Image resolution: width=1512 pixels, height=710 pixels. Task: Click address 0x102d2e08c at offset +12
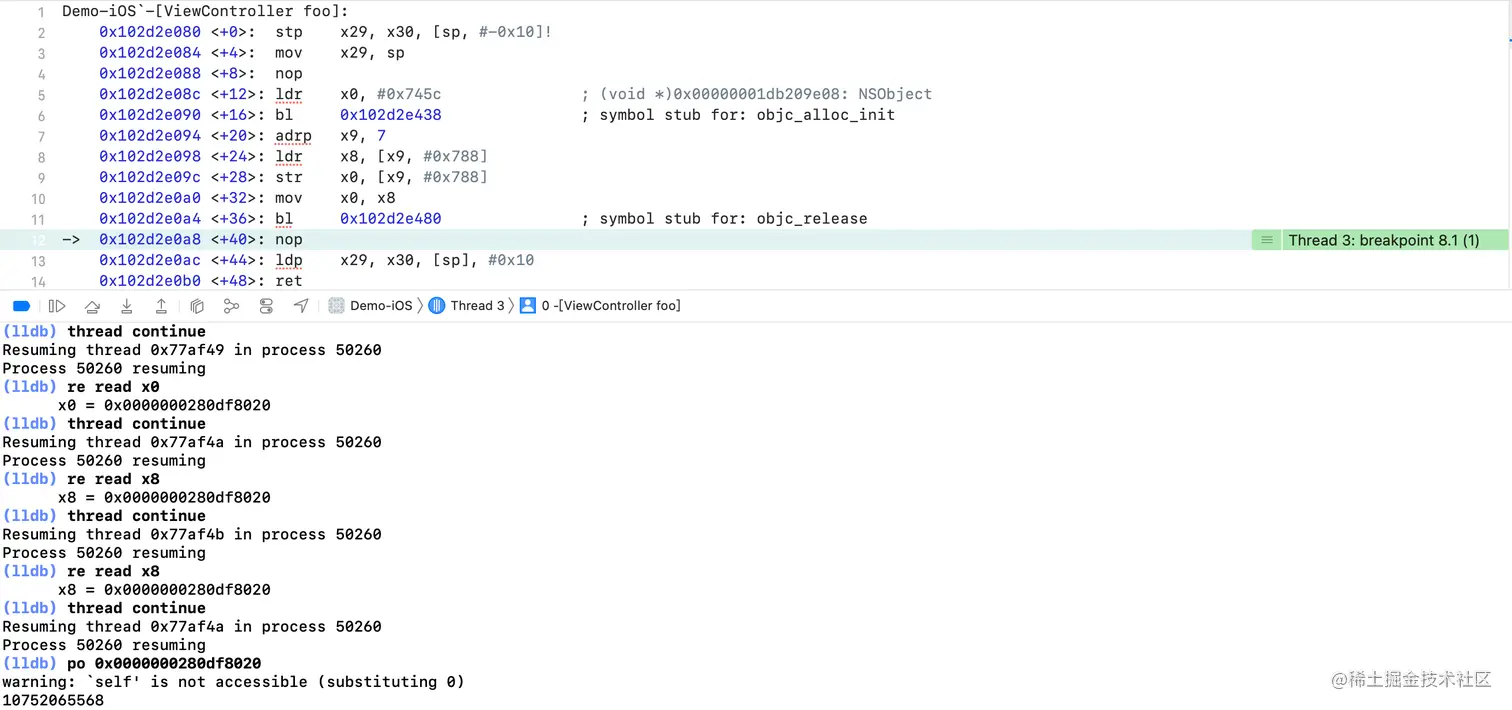(150, 94)
